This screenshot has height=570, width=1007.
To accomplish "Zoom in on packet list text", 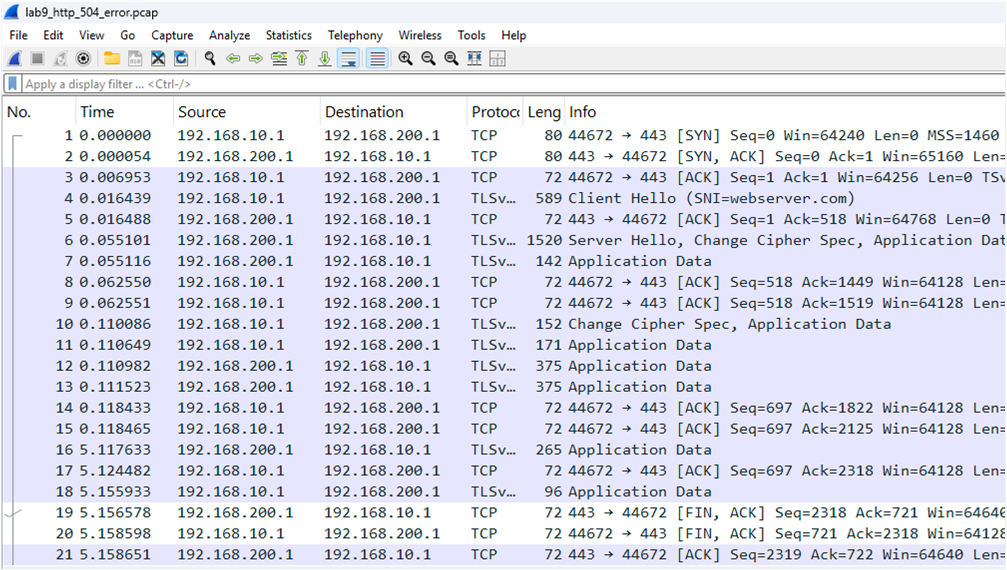I will pyautogui.click(x=405, y=59).
